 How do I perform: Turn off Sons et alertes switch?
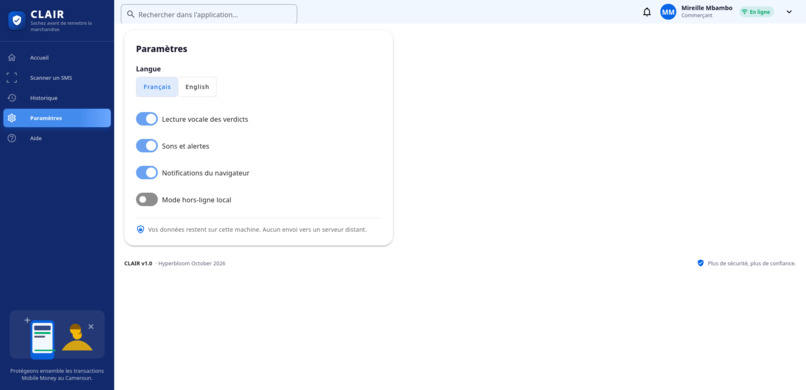click(x=146, y=146)
